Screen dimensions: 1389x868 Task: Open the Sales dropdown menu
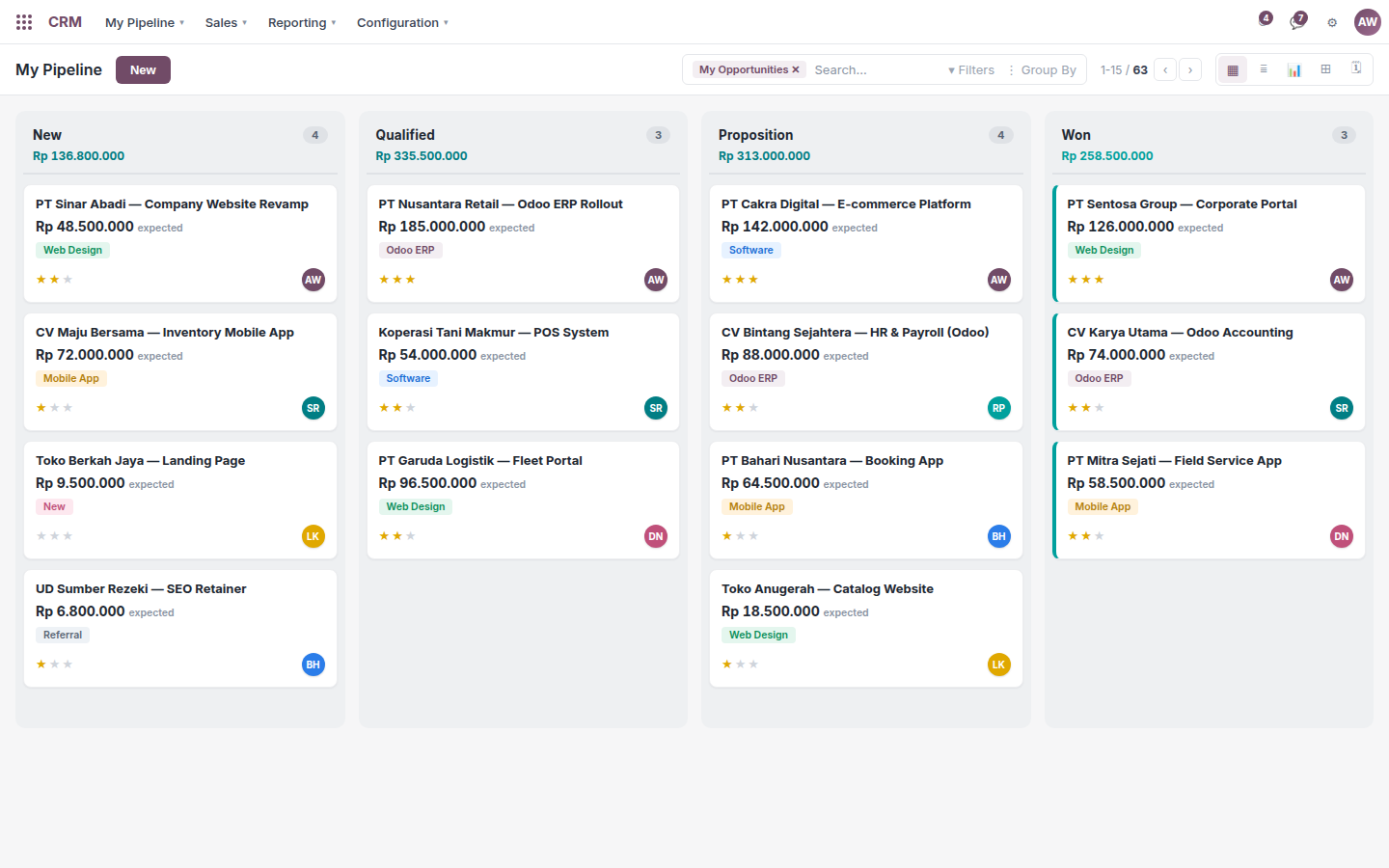226,22
